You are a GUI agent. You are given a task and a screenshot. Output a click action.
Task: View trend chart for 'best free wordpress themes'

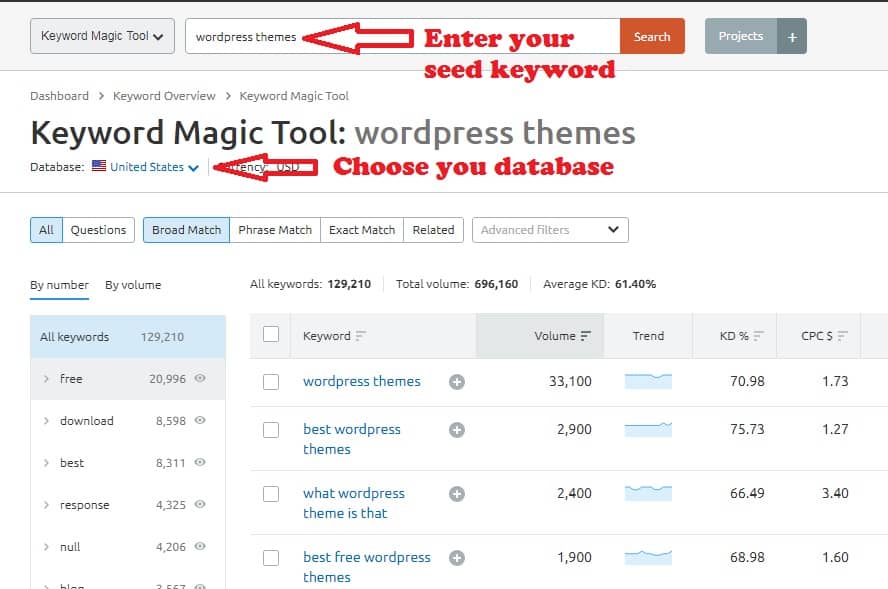[x=648, y=557]
